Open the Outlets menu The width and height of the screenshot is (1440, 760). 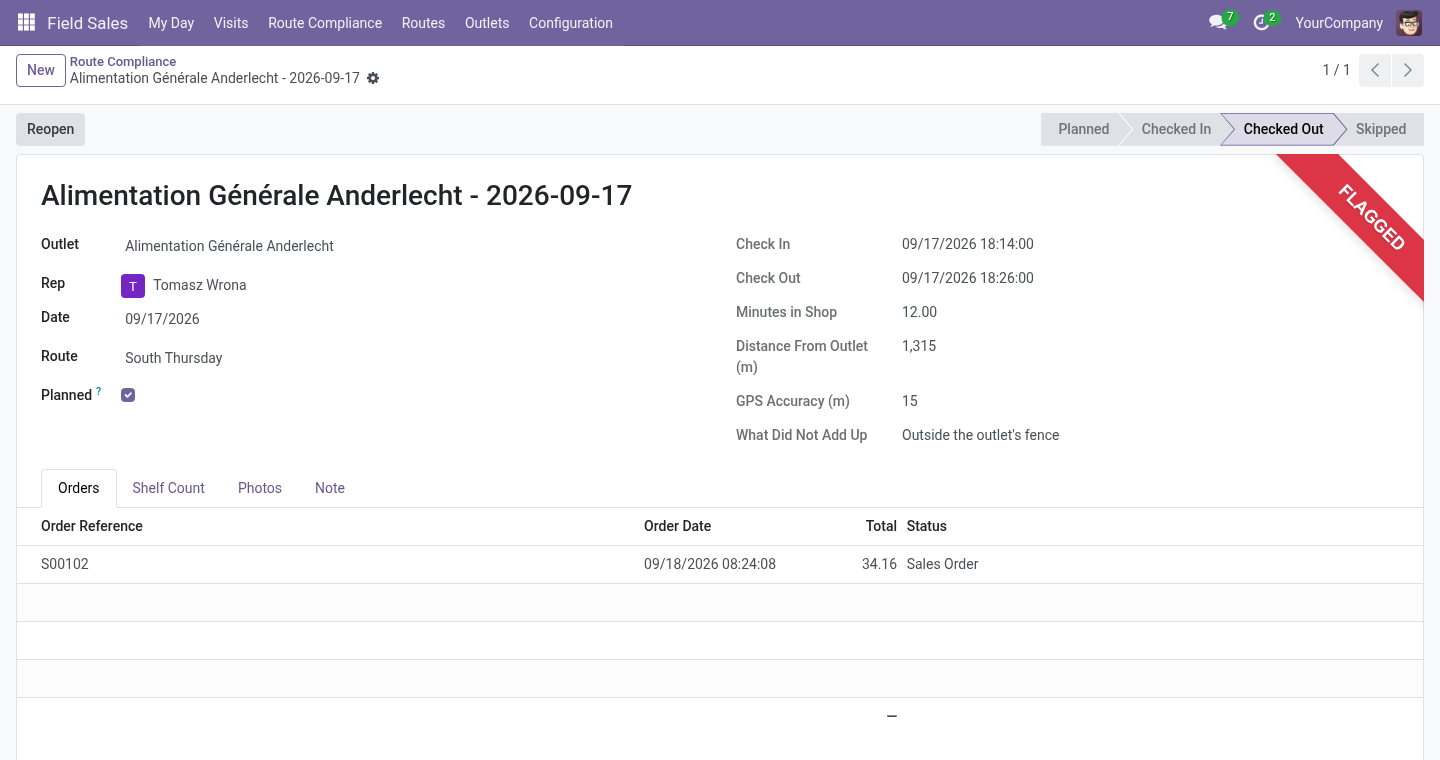487,23
